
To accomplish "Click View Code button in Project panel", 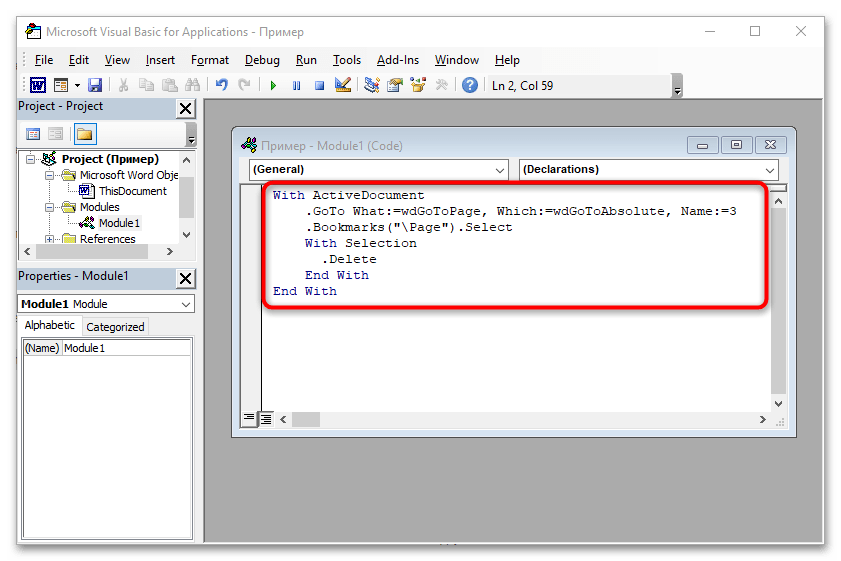I will point(33,134).
